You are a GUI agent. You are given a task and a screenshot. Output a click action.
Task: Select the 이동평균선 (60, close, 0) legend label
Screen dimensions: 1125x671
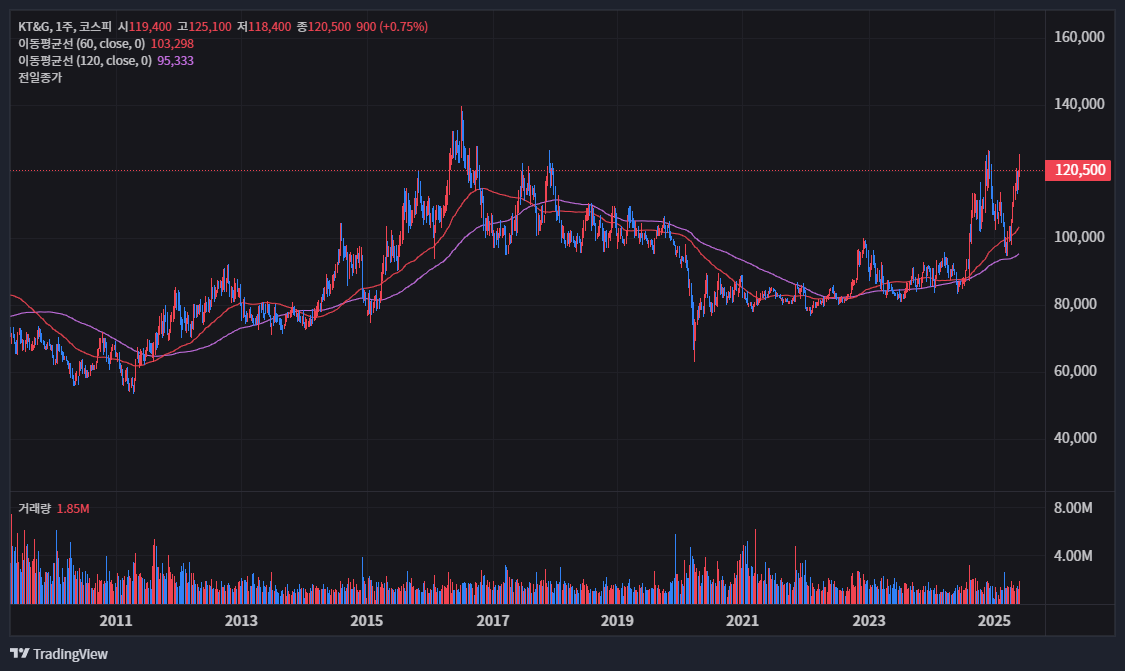(x=82, y=44)
